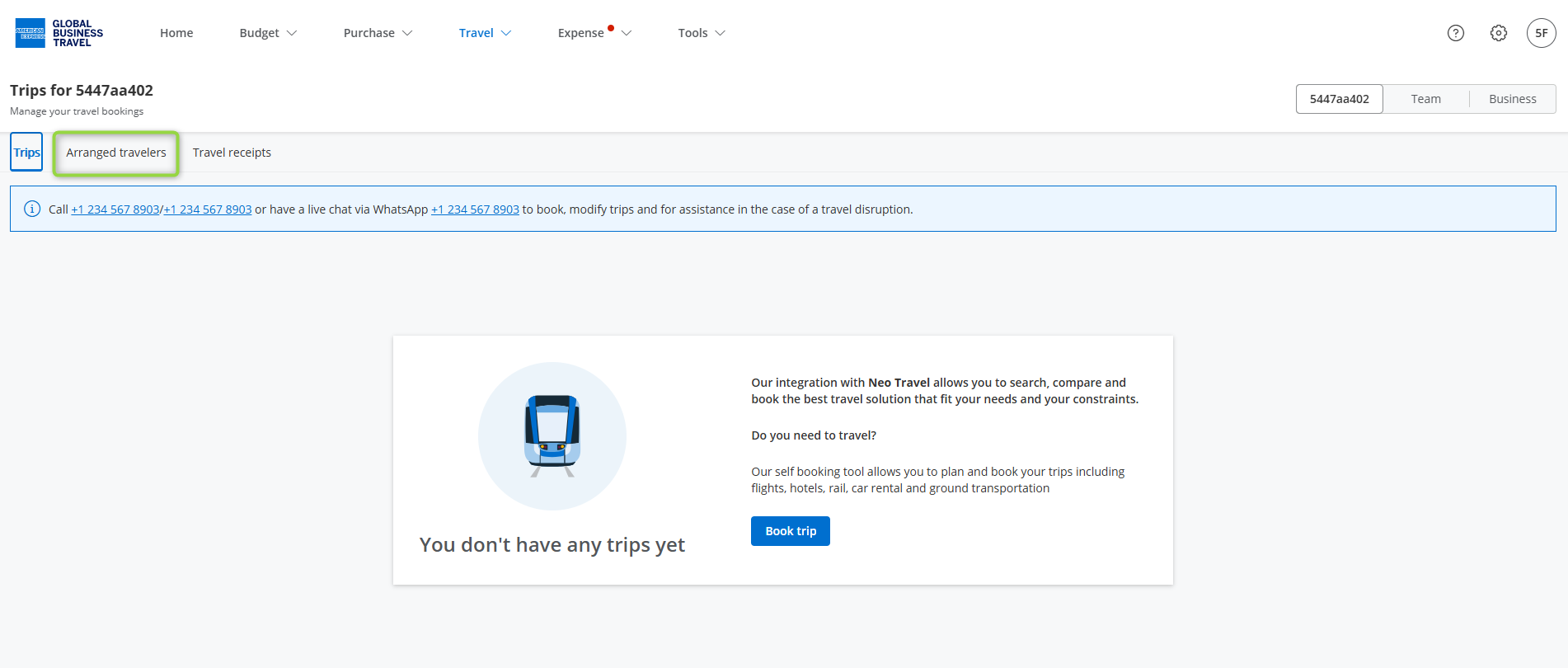This screenshot has height=668, width=1568.
Task: Click 'Manage your travel bookings' subtitle
Action: (x=77, y=111)
